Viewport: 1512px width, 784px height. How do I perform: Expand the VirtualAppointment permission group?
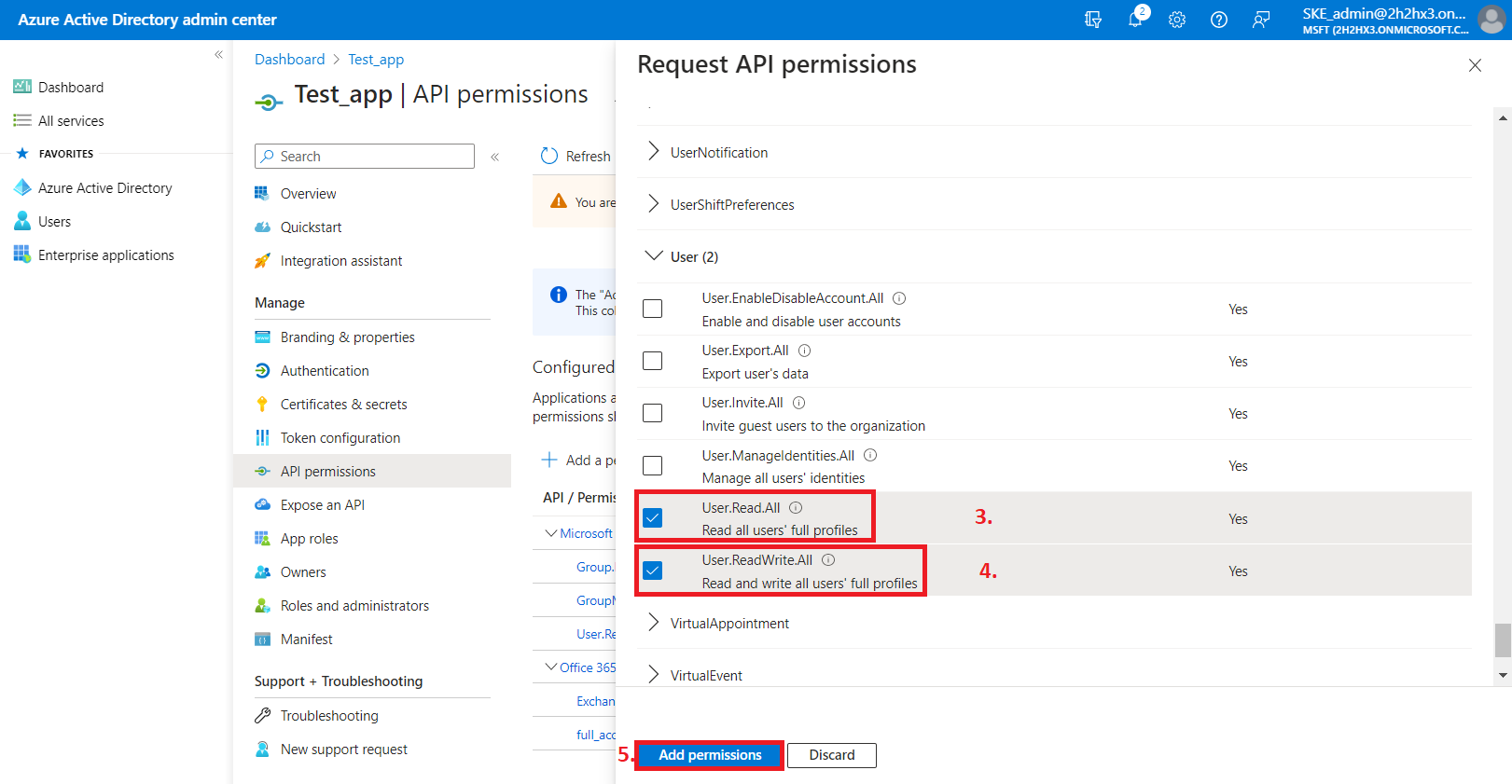point(654,623)
